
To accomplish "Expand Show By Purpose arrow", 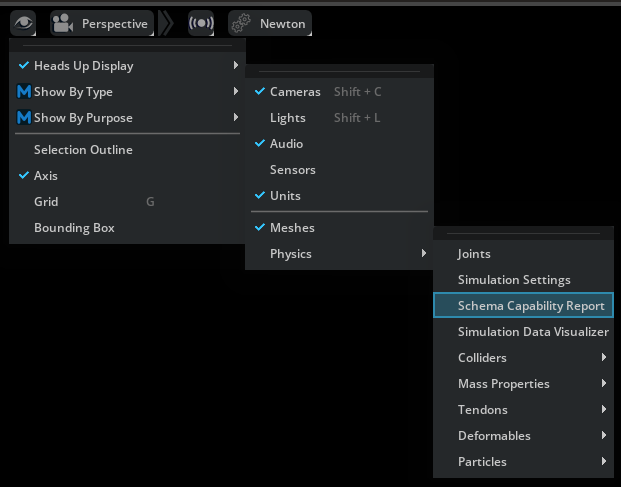I will coord(236,117).
